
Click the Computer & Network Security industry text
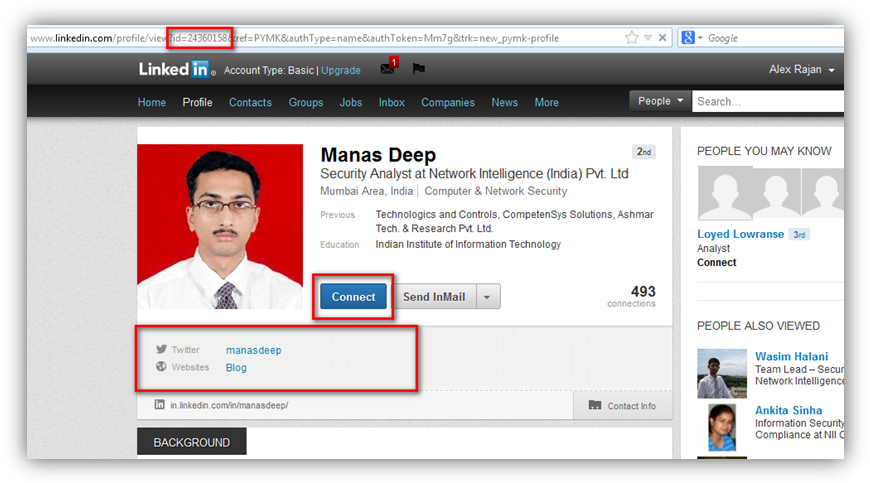tap(495, 191)
